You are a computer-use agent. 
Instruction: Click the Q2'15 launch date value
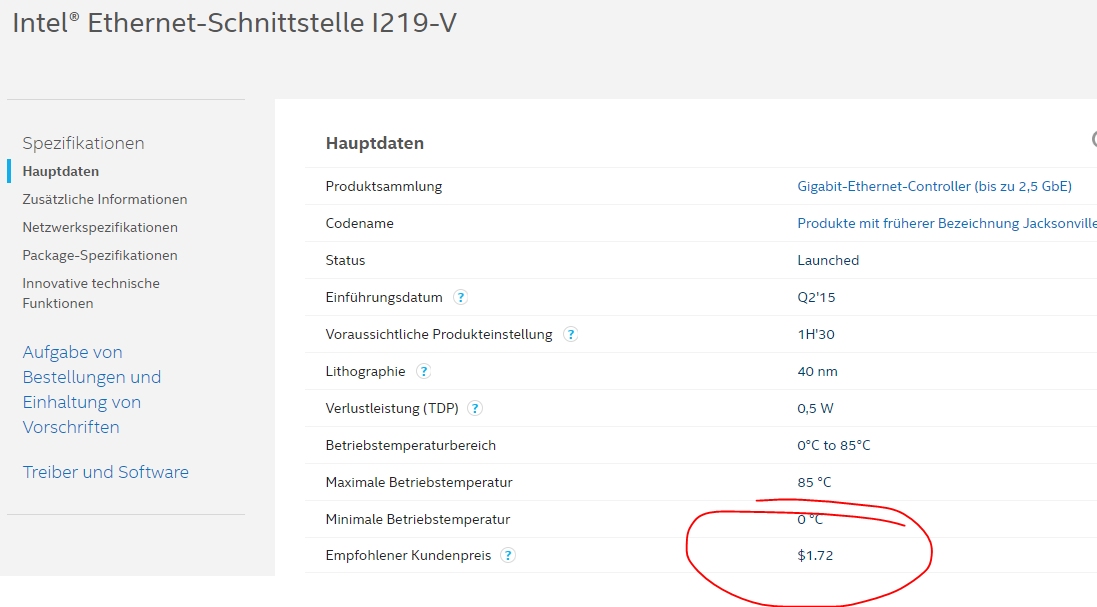816,297
